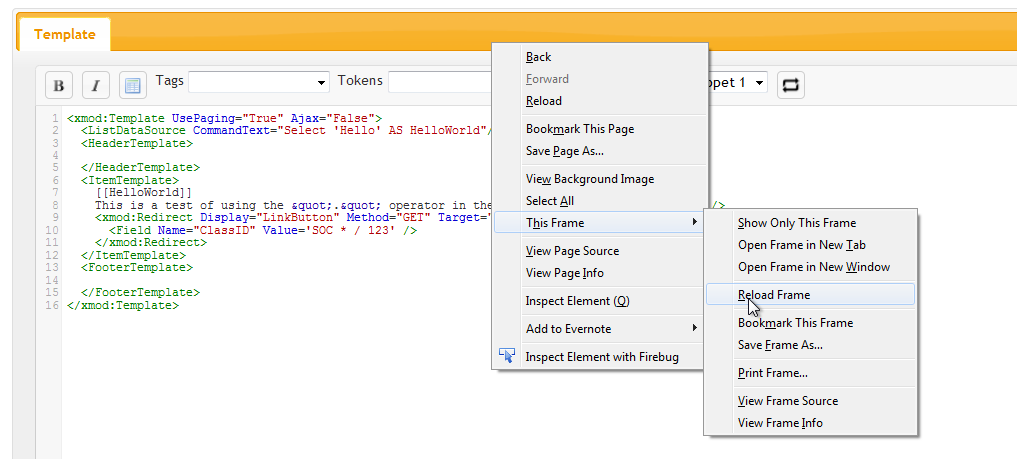Select Open Frame in New Window
Screen dimensions: 1017x459
click(x=810, y=267)
